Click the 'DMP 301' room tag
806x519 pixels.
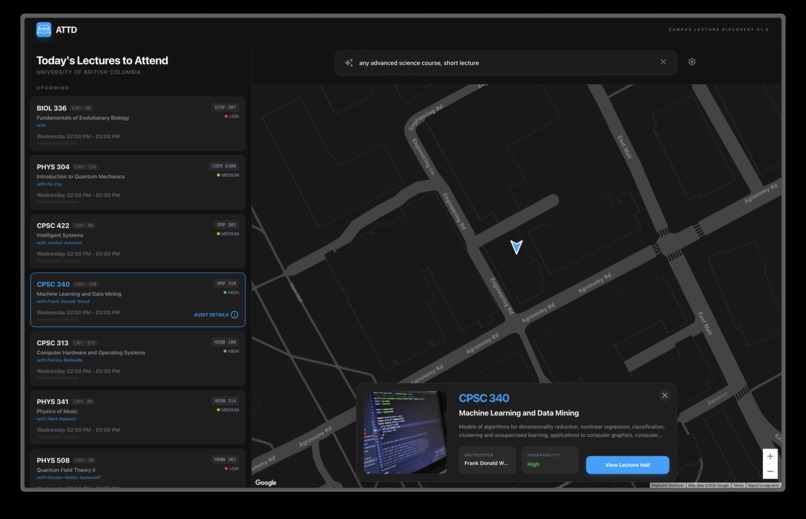coord(226,225)
